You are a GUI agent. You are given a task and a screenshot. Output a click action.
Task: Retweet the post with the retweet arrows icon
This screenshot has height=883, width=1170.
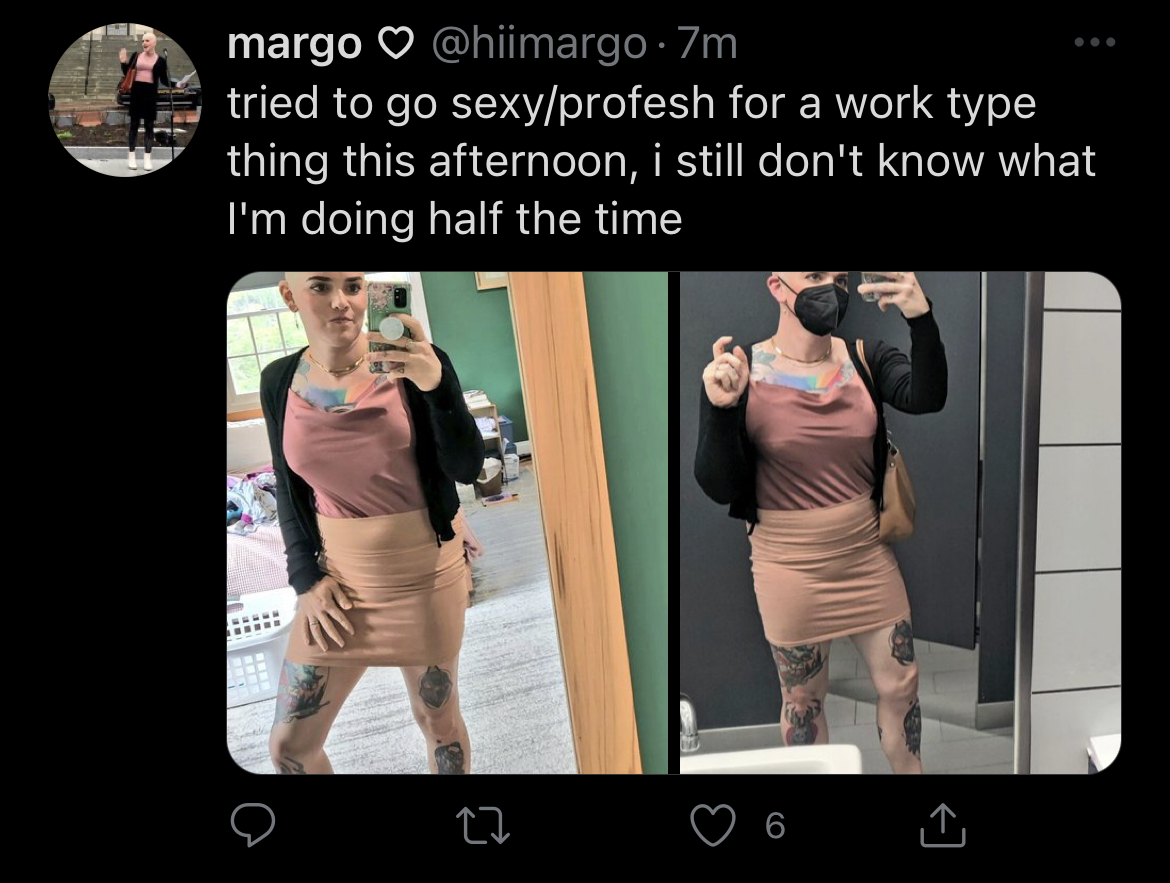(x=483, y=826)
